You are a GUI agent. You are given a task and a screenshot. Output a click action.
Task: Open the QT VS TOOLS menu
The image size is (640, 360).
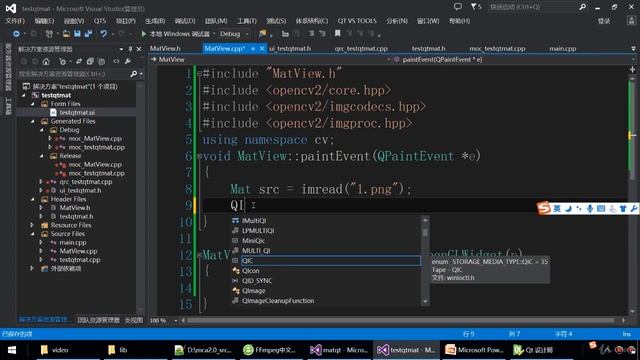[x=357, y=21]
